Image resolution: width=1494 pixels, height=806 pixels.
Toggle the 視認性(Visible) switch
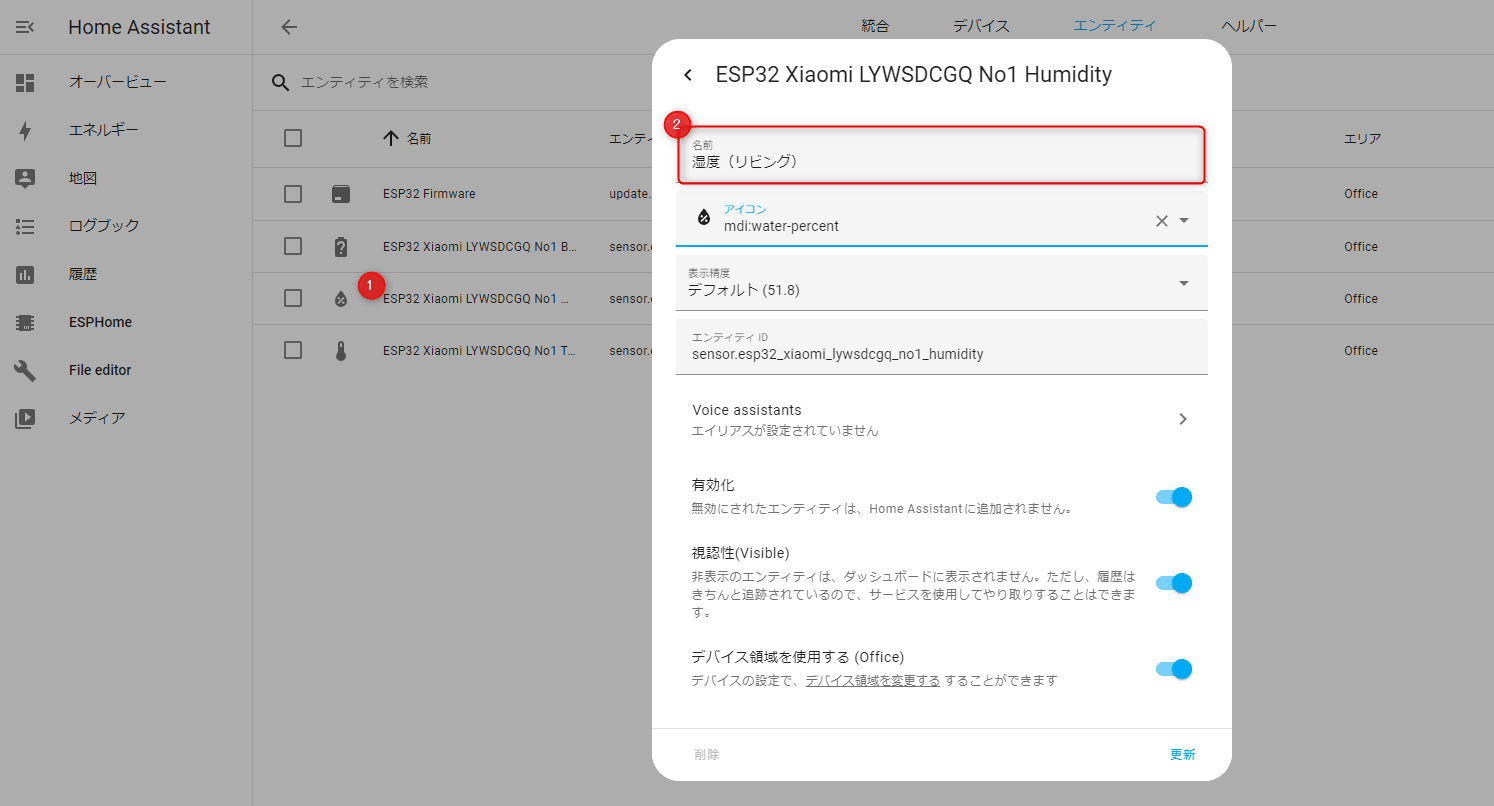[x=1174, y=583]
